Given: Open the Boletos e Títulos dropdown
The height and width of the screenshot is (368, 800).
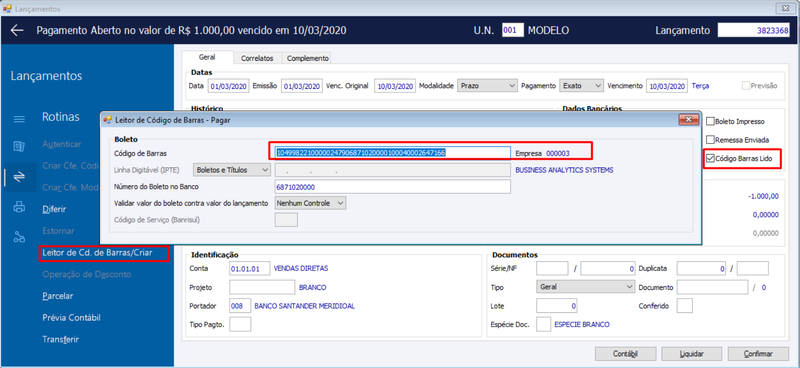Looking at the screenshot, I should point(232,170).
